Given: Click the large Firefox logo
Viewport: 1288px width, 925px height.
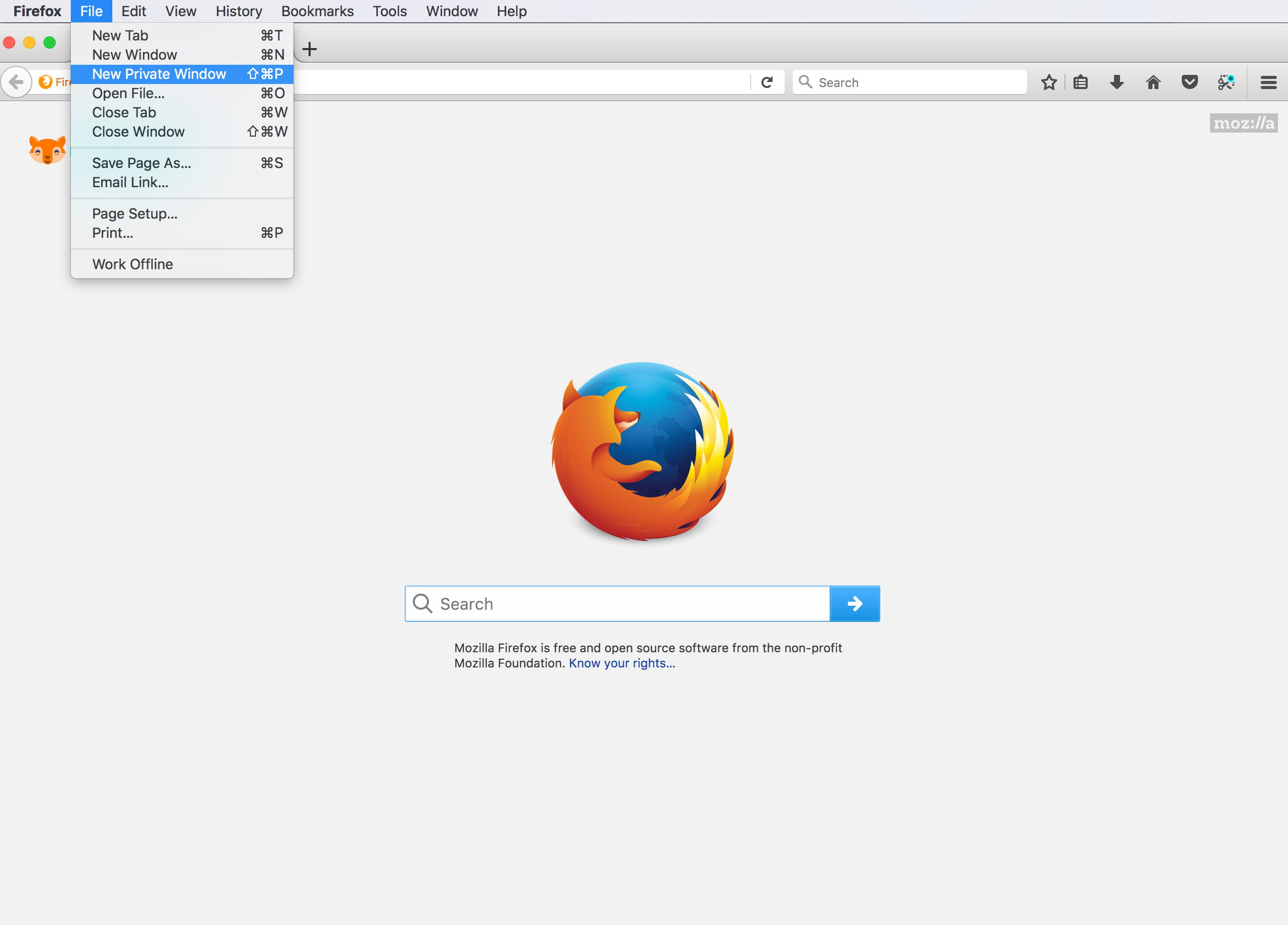Looking at the screenshot, I should [x=643, y=451].
